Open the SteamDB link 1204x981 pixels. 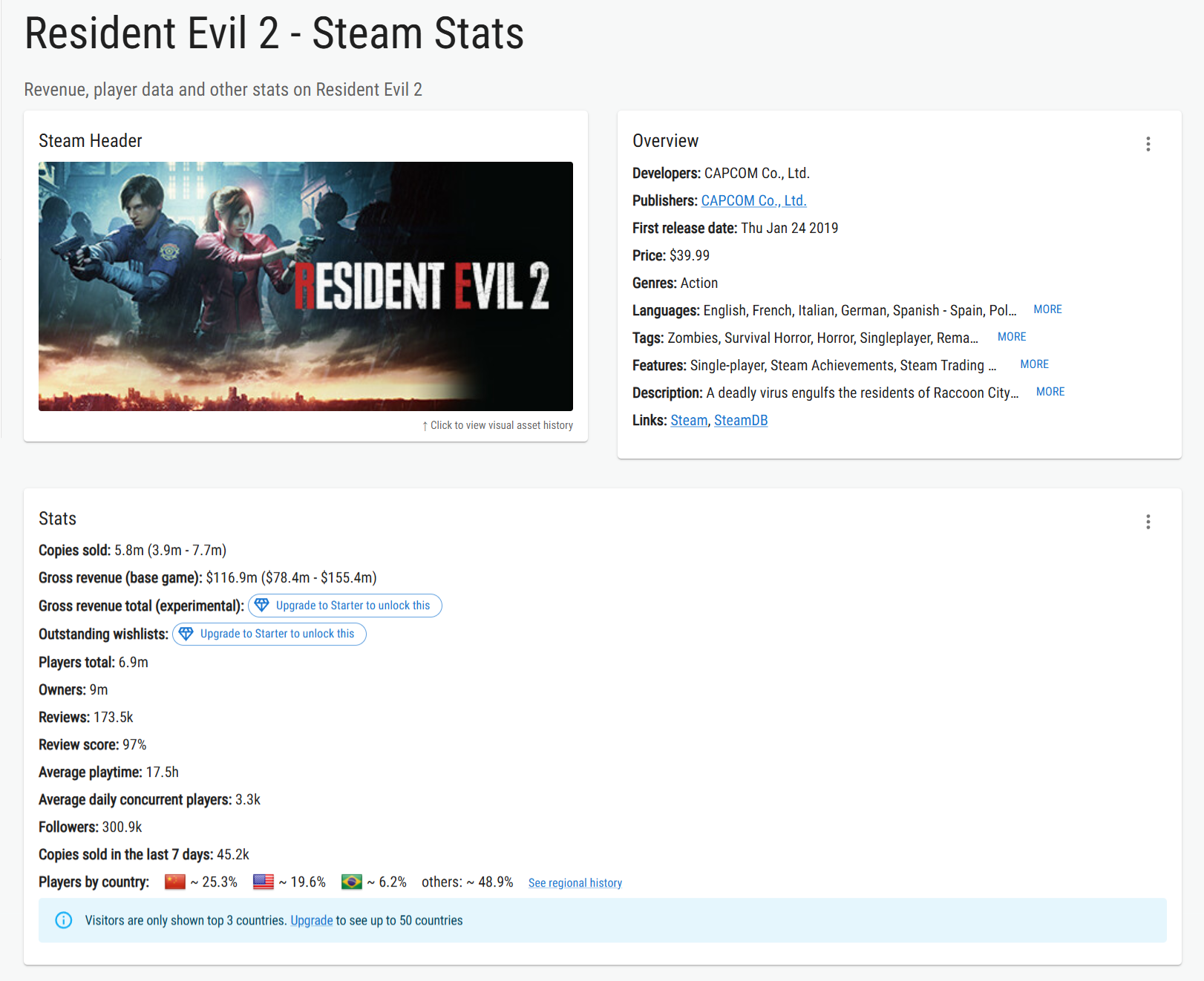click(x=741, y=420)
